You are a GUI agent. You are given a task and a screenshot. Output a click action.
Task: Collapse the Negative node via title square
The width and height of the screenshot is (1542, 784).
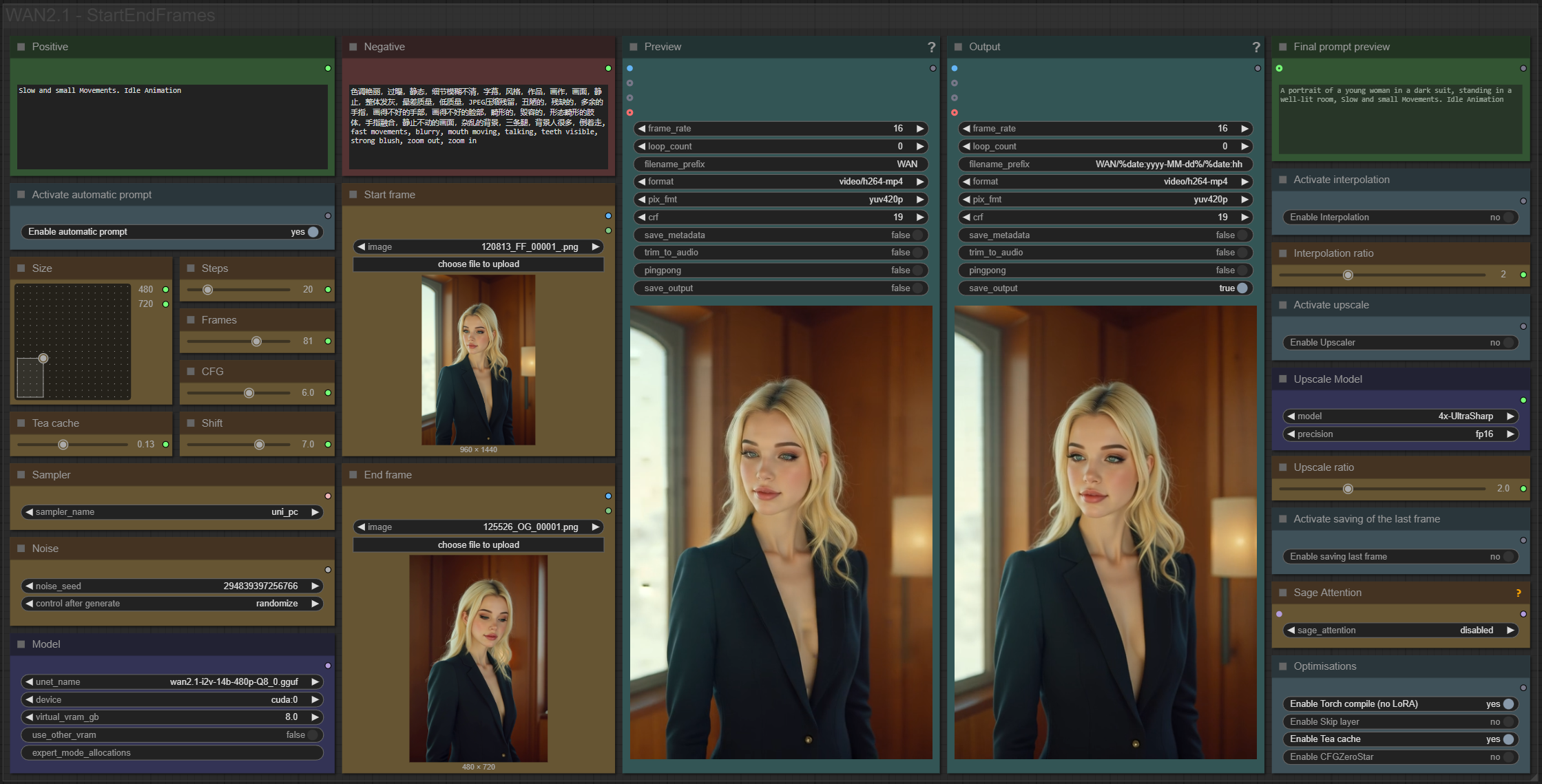(x=353, y=47)
